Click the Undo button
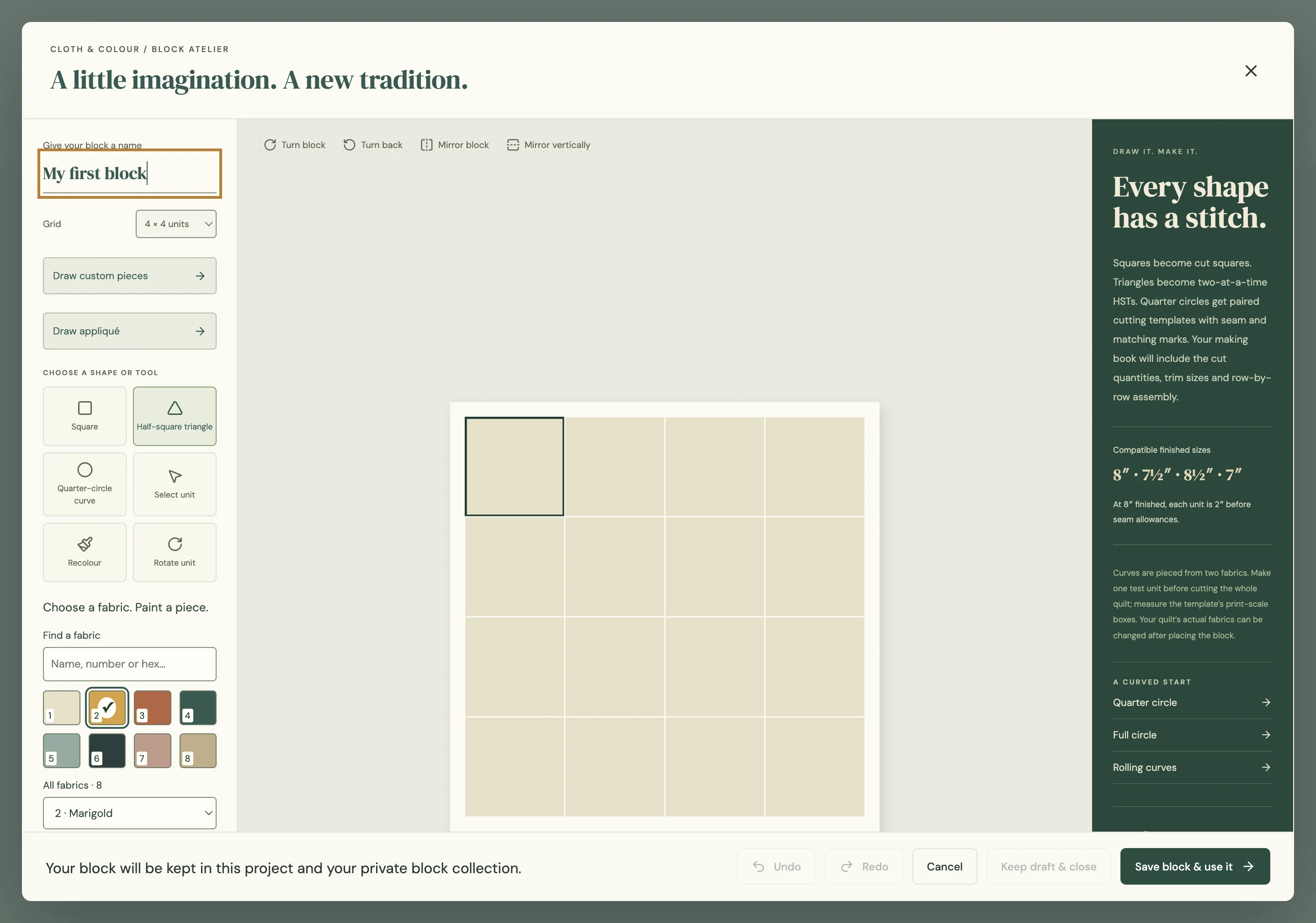Viewport: 1316px width, 923px height. click(775, 866)
